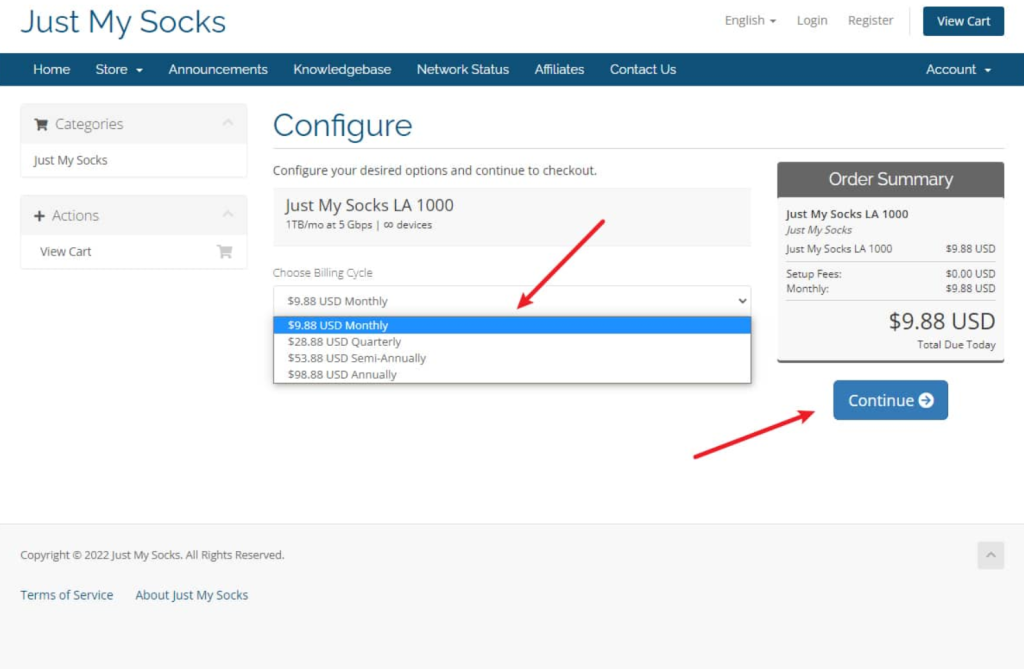Select Just My Socks category in sidebar

click(71, 160)
